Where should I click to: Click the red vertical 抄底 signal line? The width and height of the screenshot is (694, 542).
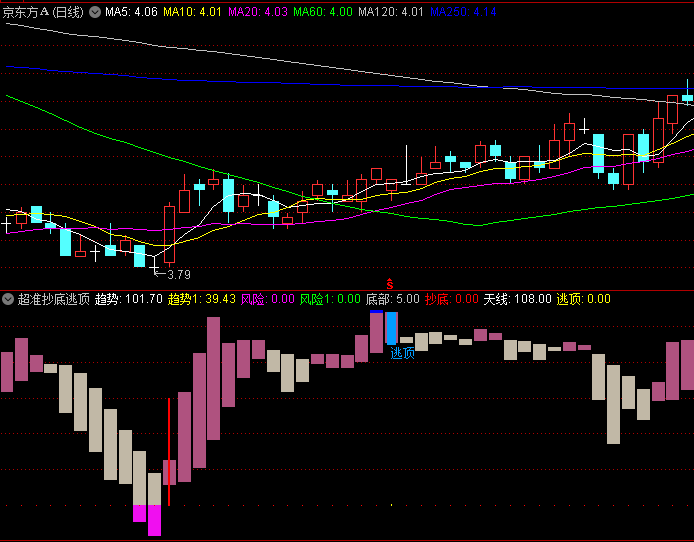(x=169, y=452)
